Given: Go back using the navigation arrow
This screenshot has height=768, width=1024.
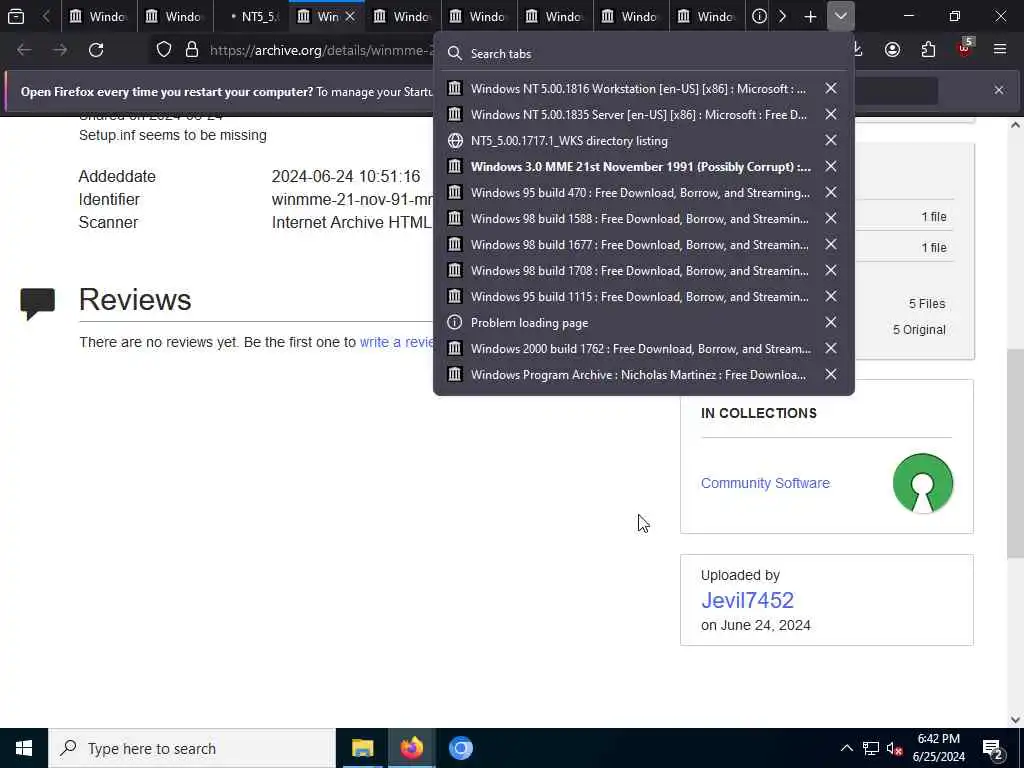Looking at the screenshot, I should pyautogui.click(x=24, y=50).
